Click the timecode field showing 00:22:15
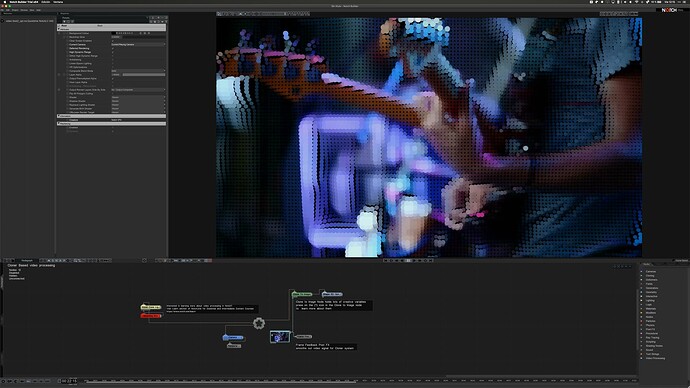690x388 pixels. (69, 381)
